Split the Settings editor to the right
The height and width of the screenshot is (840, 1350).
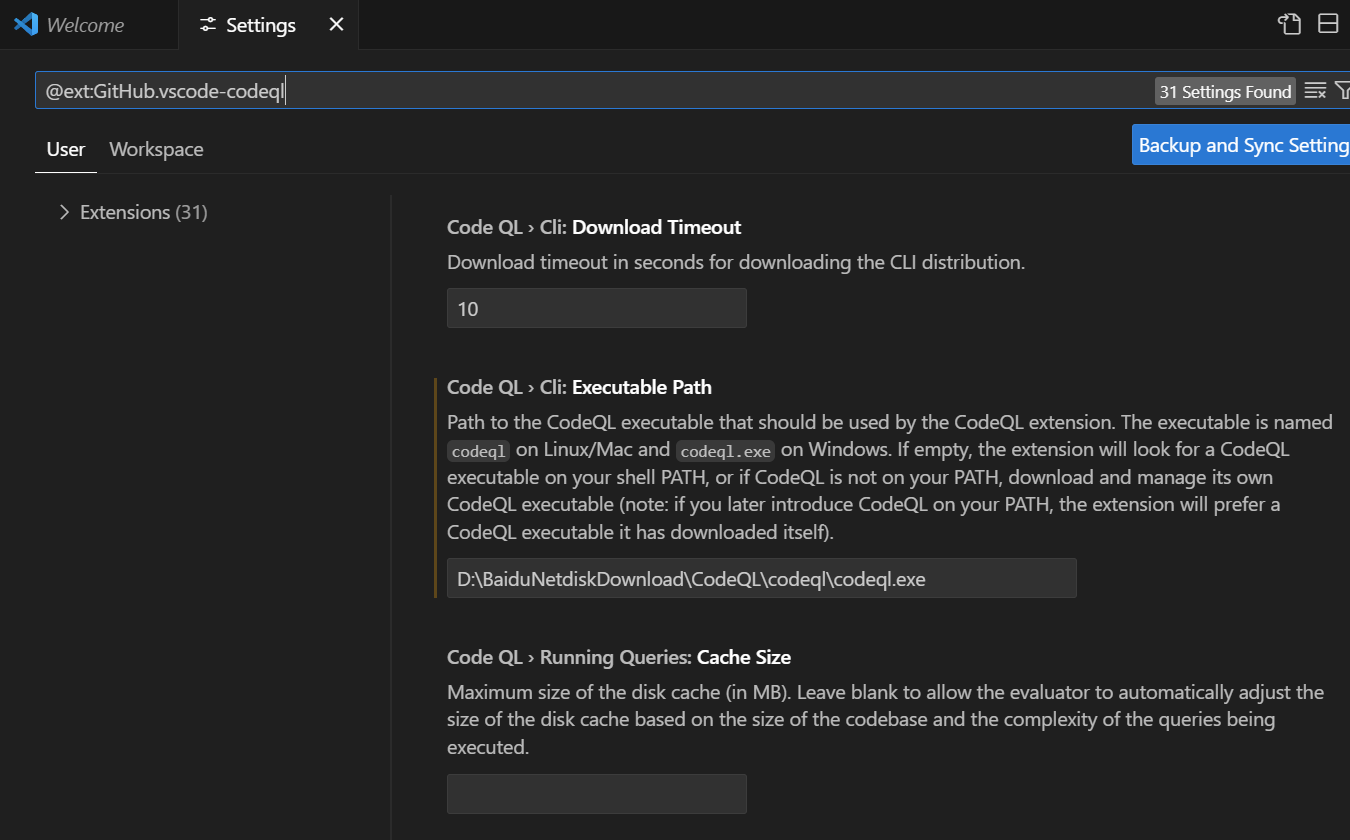1328,23
